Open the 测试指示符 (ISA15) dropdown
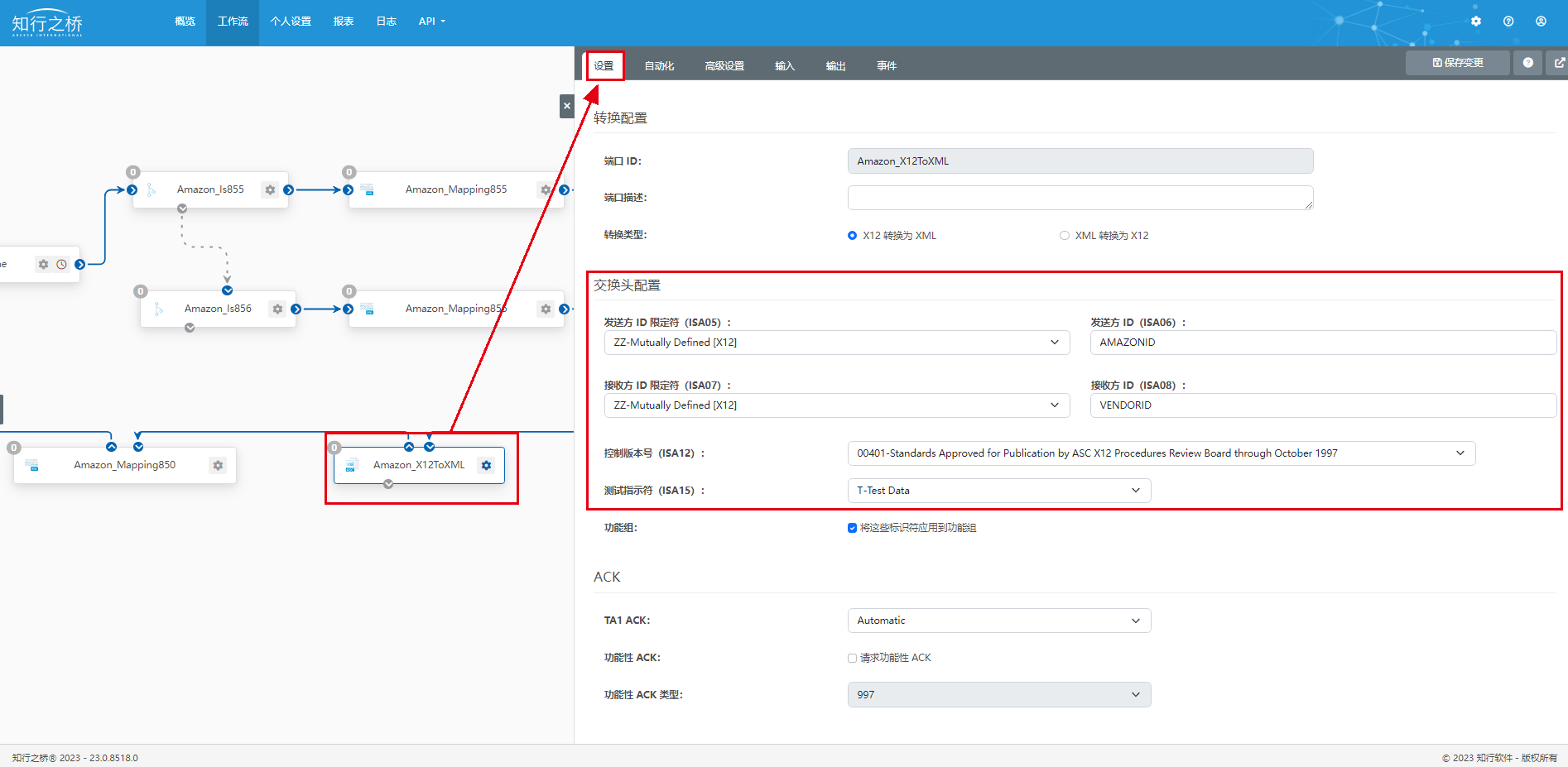Image resolution: width=1568 pixels, height=767 pixels. coord(998,491)
